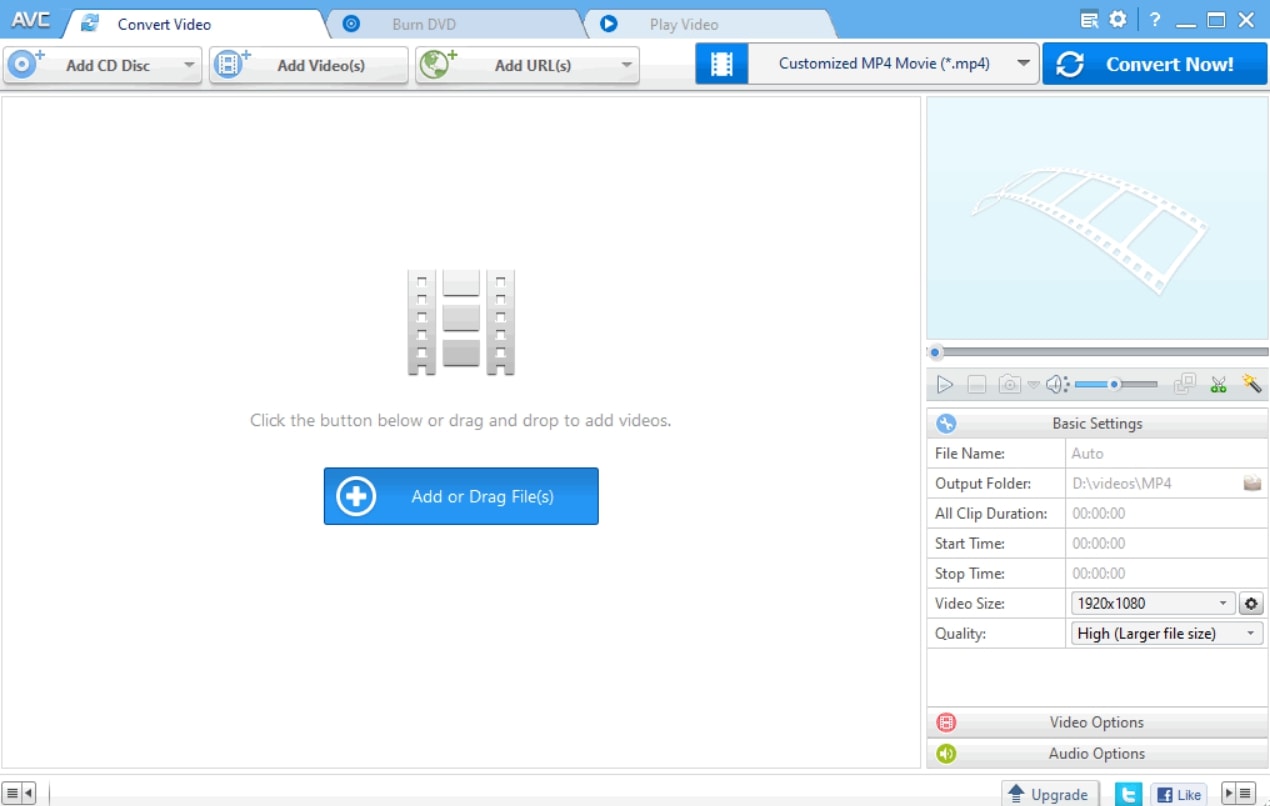Open the scissors clip video tool
Viewport: 1270px width, 806px height.
[1218, 384]
